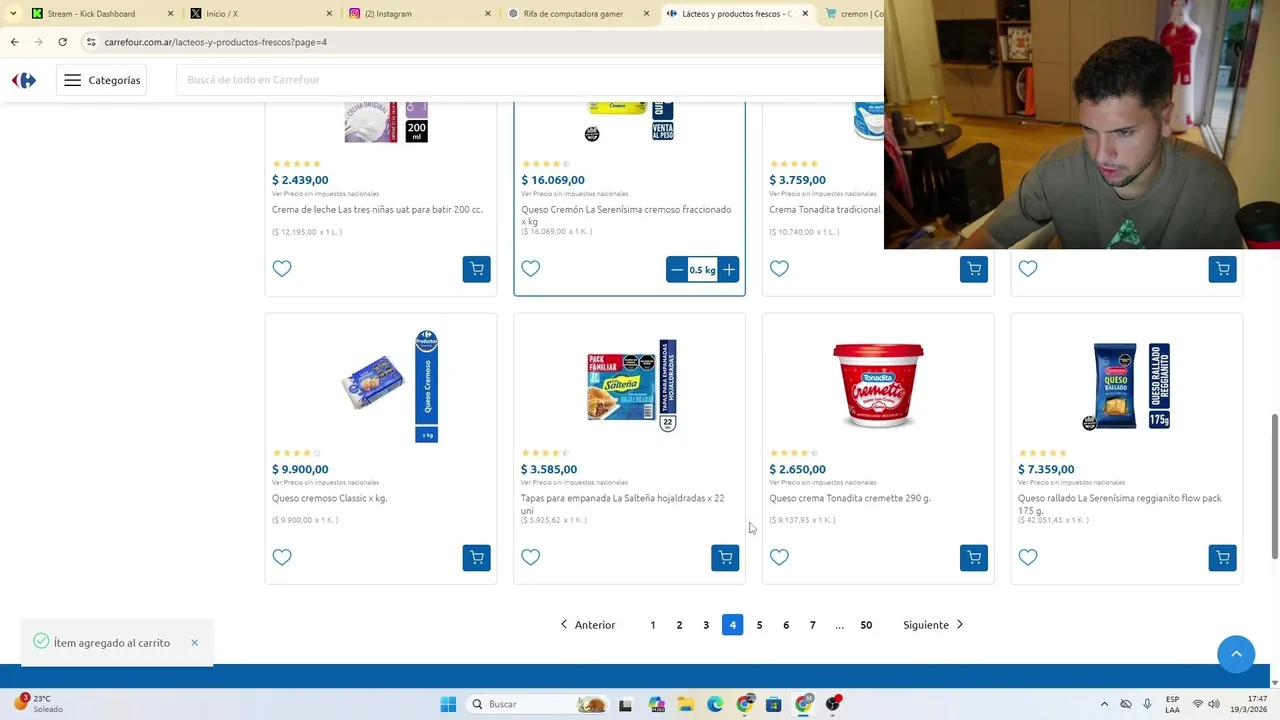
Task: Go to Anterior page
Action: (587, 625)
